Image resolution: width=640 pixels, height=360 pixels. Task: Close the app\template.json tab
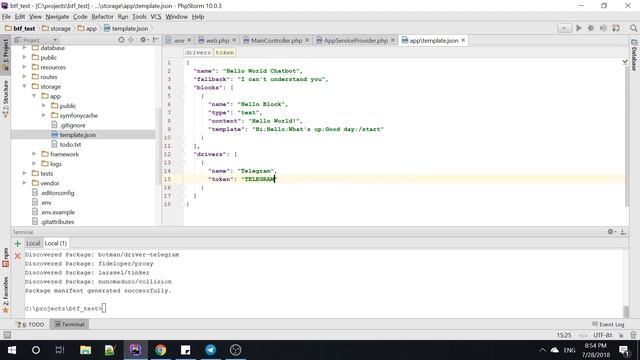(x=463, y=40)
